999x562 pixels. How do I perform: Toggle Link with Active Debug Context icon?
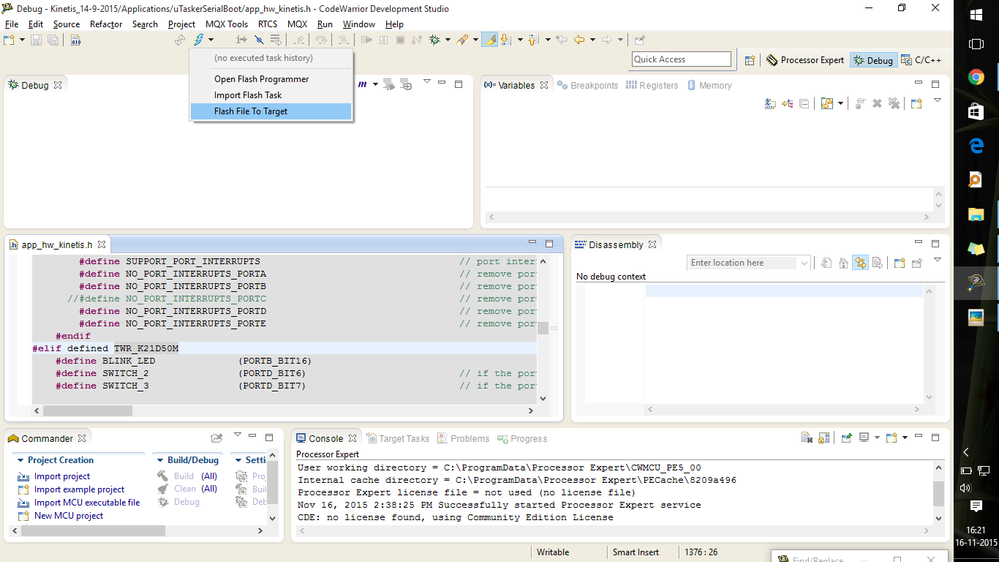pyautogui.click(x=860, y=263)
